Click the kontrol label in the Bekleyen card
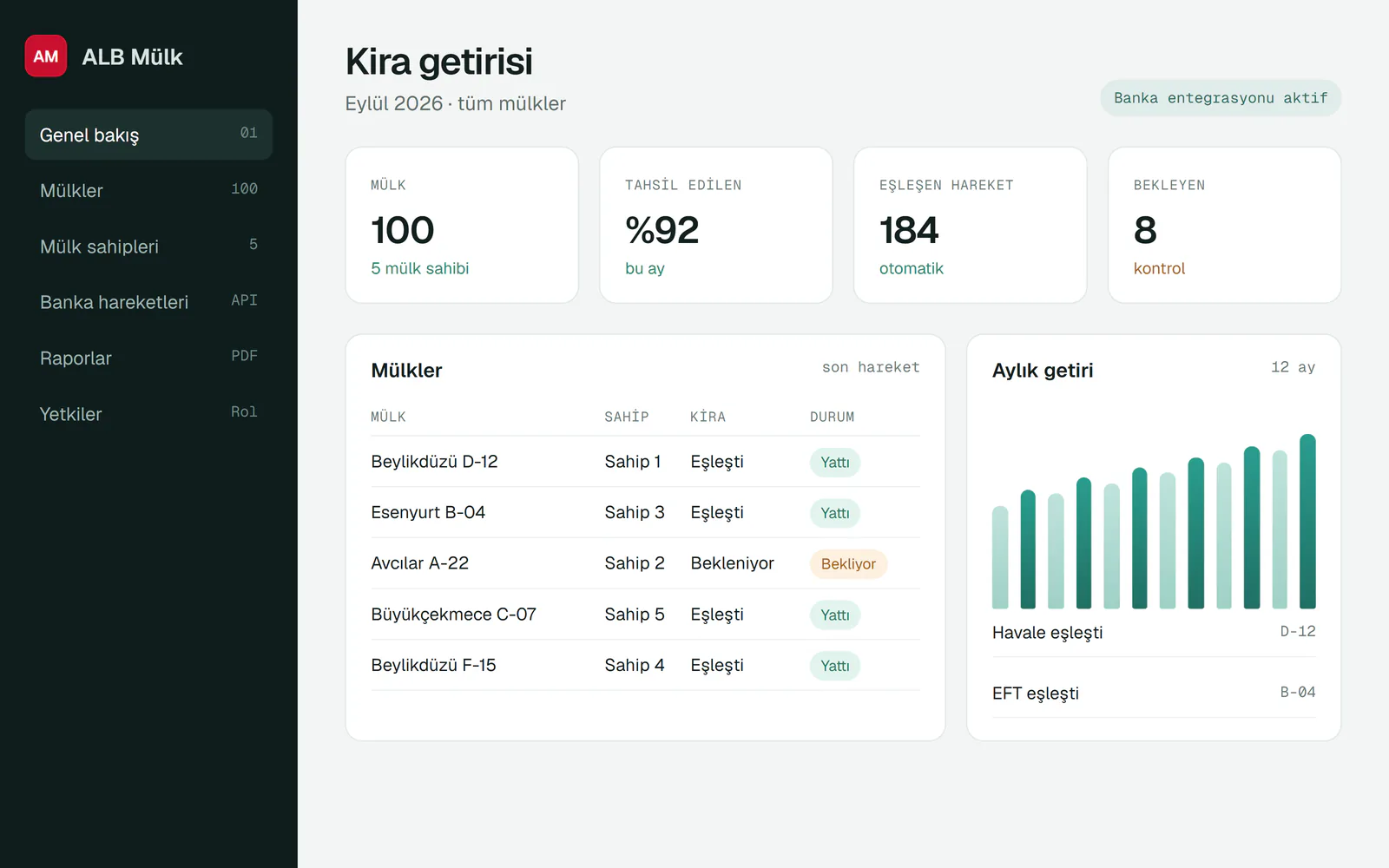The image size is (1389, 868). (1159, 268)
